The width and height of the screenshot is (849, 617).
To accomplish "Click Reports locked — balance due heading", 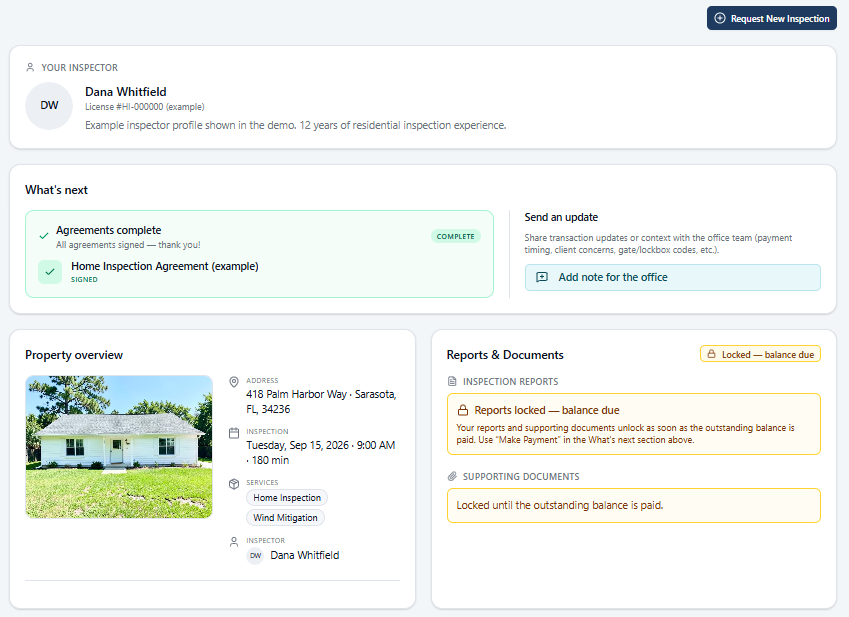I will [x=547, y=410].
